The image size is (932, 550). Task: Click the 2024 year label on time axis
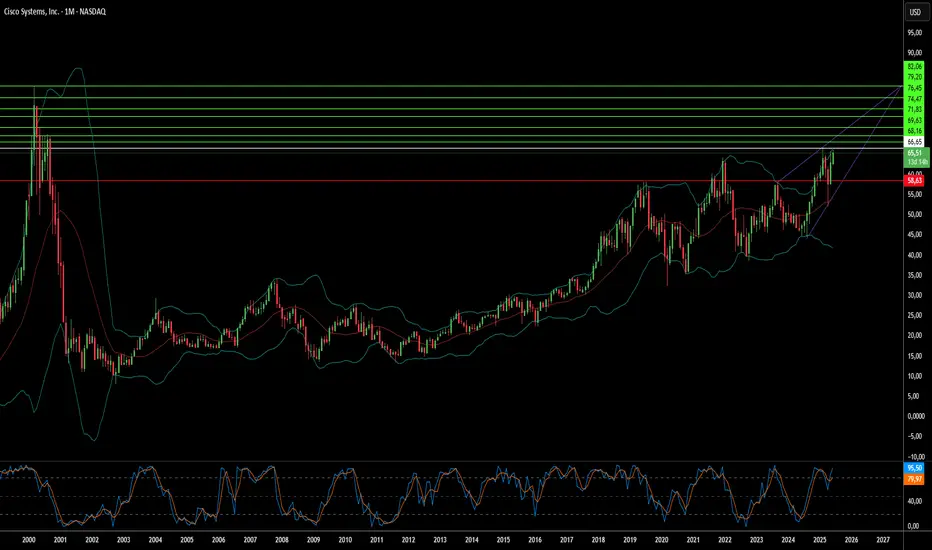point(788,540)
